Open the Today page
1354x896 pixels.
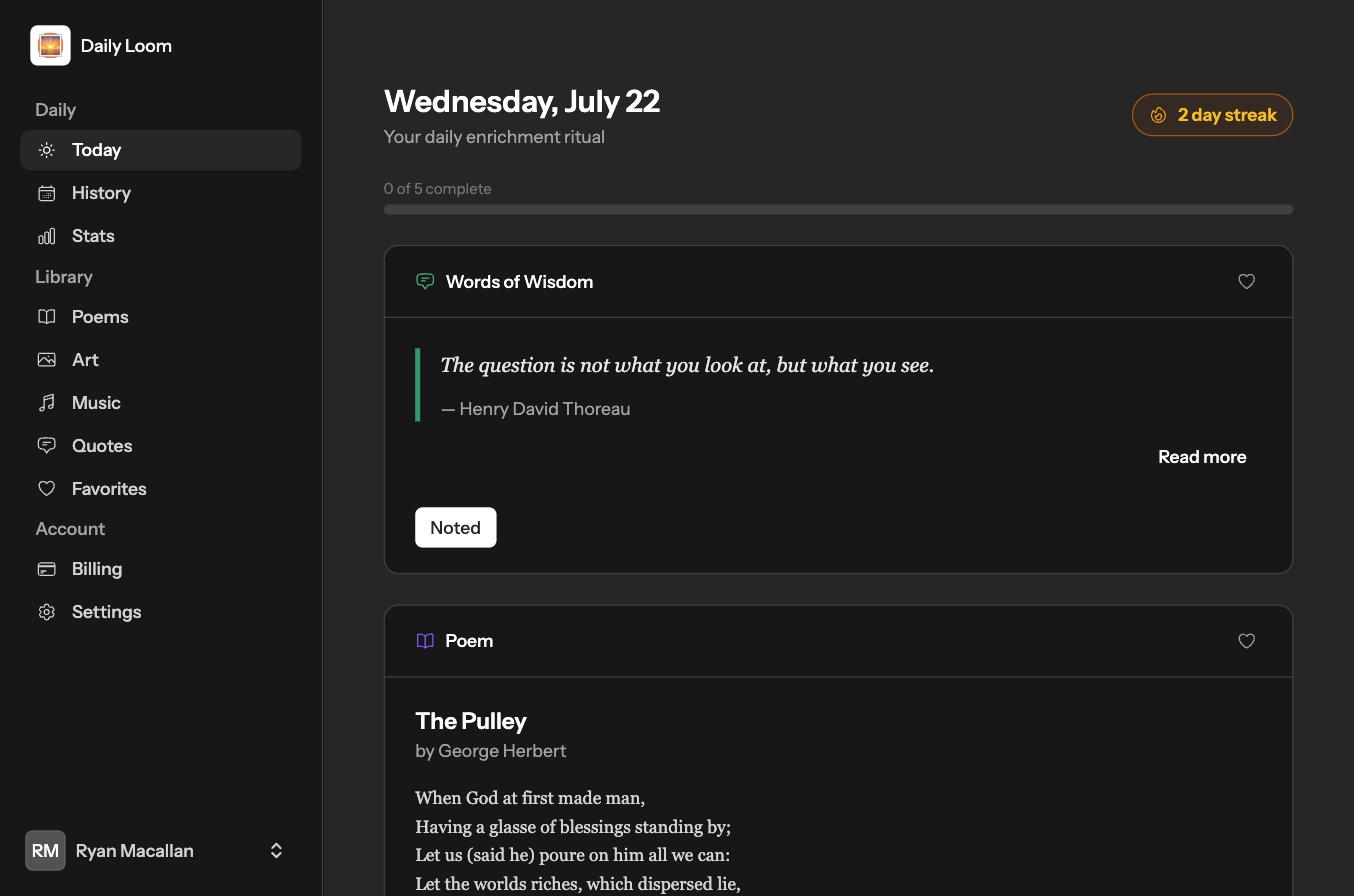161,150
